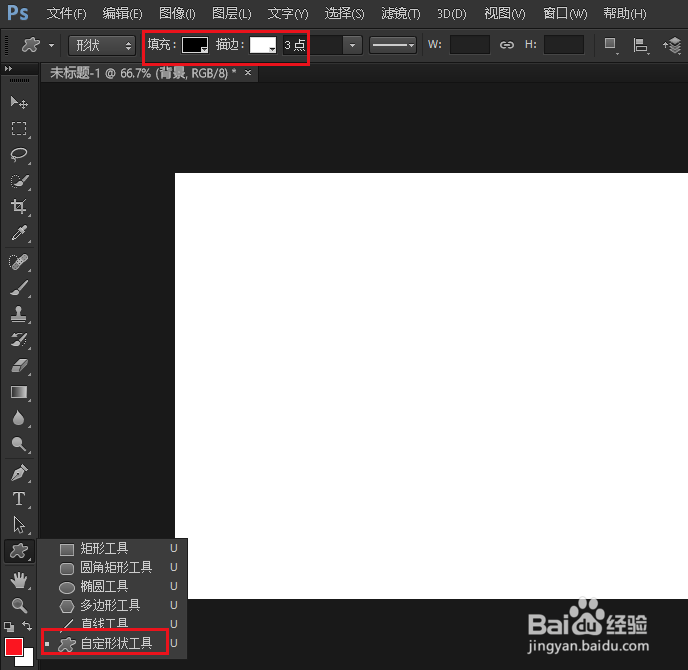Select the Path Selection tool
Screen dimensions: 688x670
click(x=18, y=525)
